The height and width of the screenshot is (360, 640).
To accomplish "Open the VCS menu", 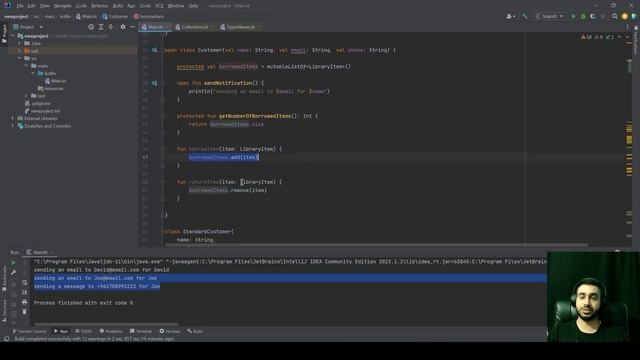I will [159, 6].
